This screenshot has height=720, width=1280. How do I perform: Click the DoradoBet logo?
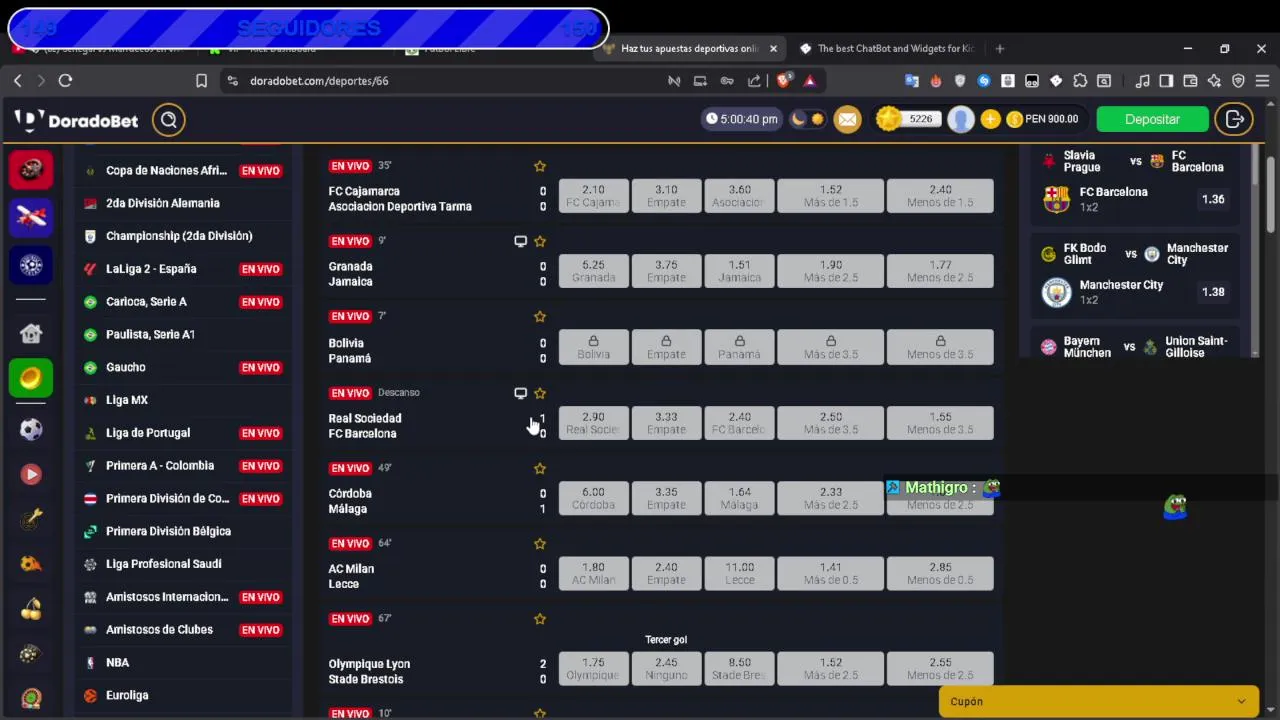[77, 120]
